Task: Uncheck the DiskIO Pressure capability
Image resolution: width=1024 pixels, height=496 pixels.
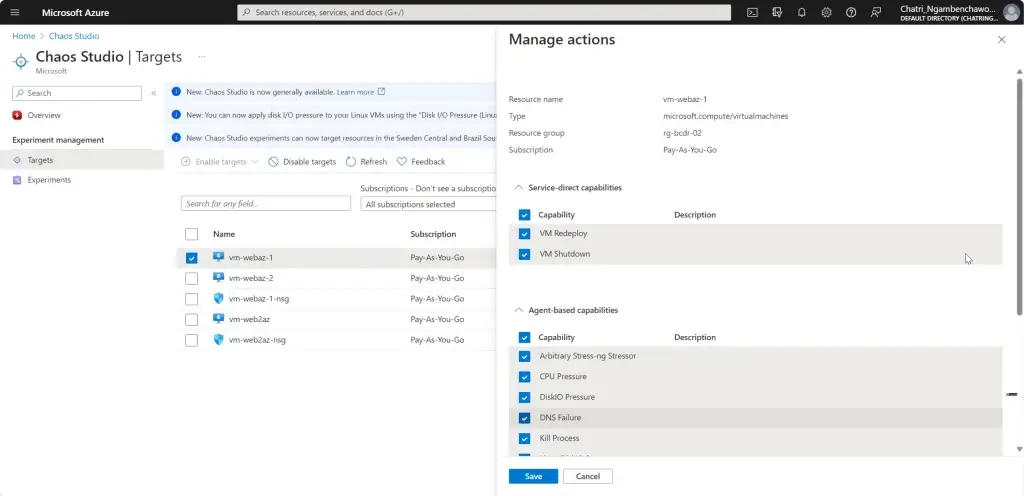Action: (524, 397)
